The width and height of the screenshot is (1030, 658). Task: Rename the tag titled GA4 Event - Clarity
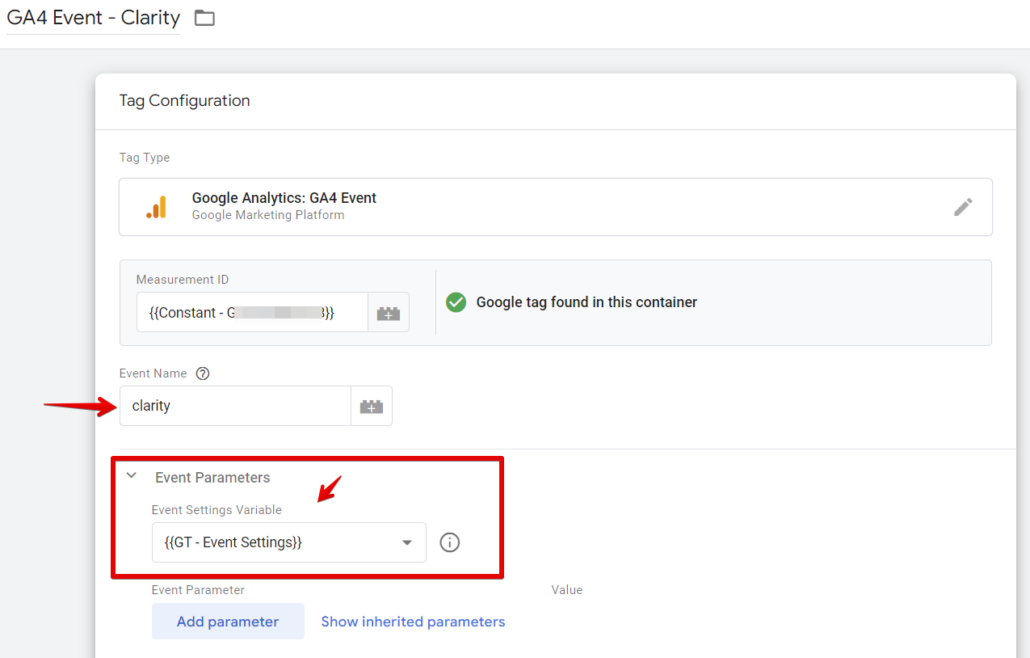pos(92,17)
